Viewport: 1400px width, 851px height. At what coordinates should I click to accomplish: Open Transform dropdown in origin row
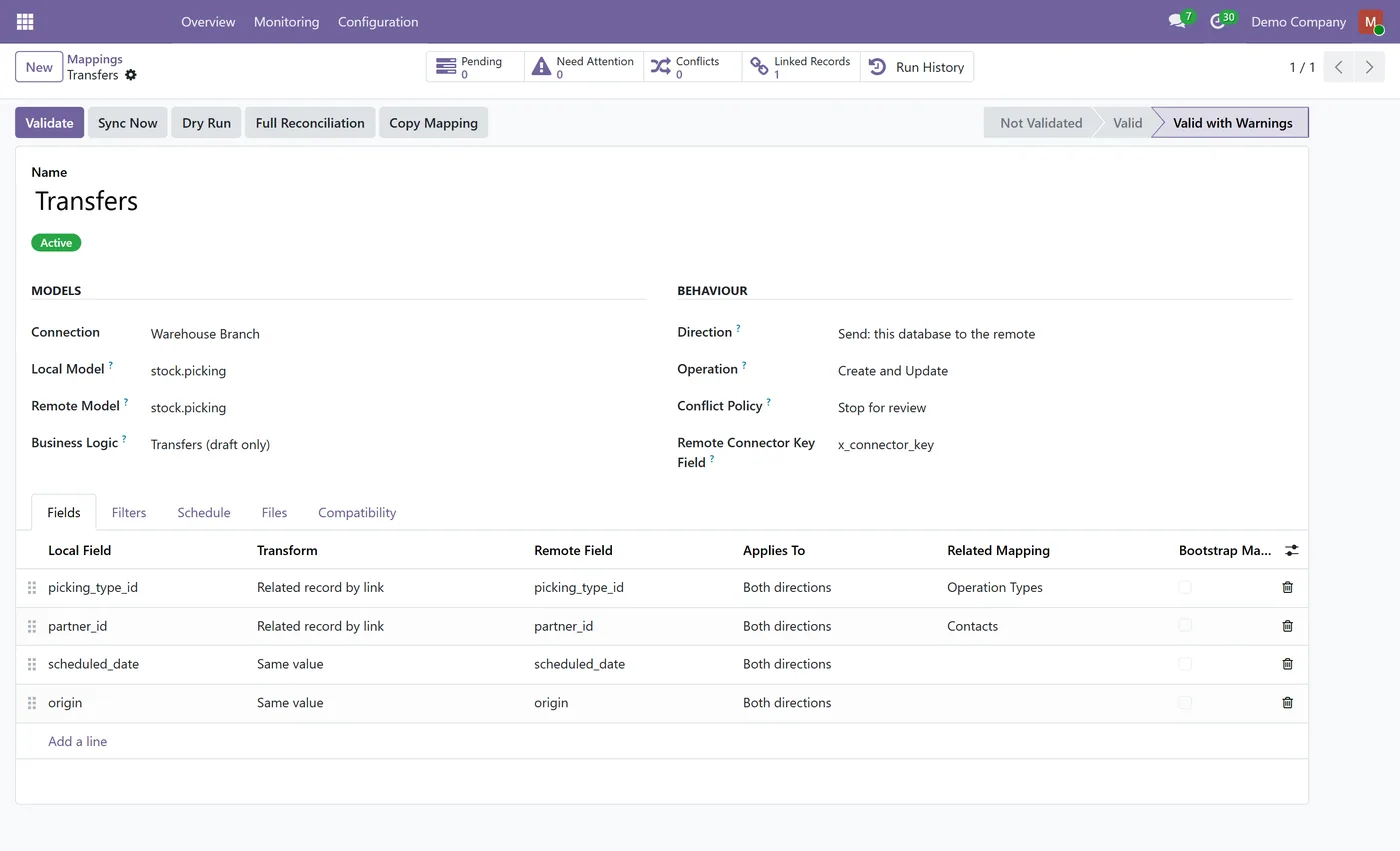pos(387,703)
